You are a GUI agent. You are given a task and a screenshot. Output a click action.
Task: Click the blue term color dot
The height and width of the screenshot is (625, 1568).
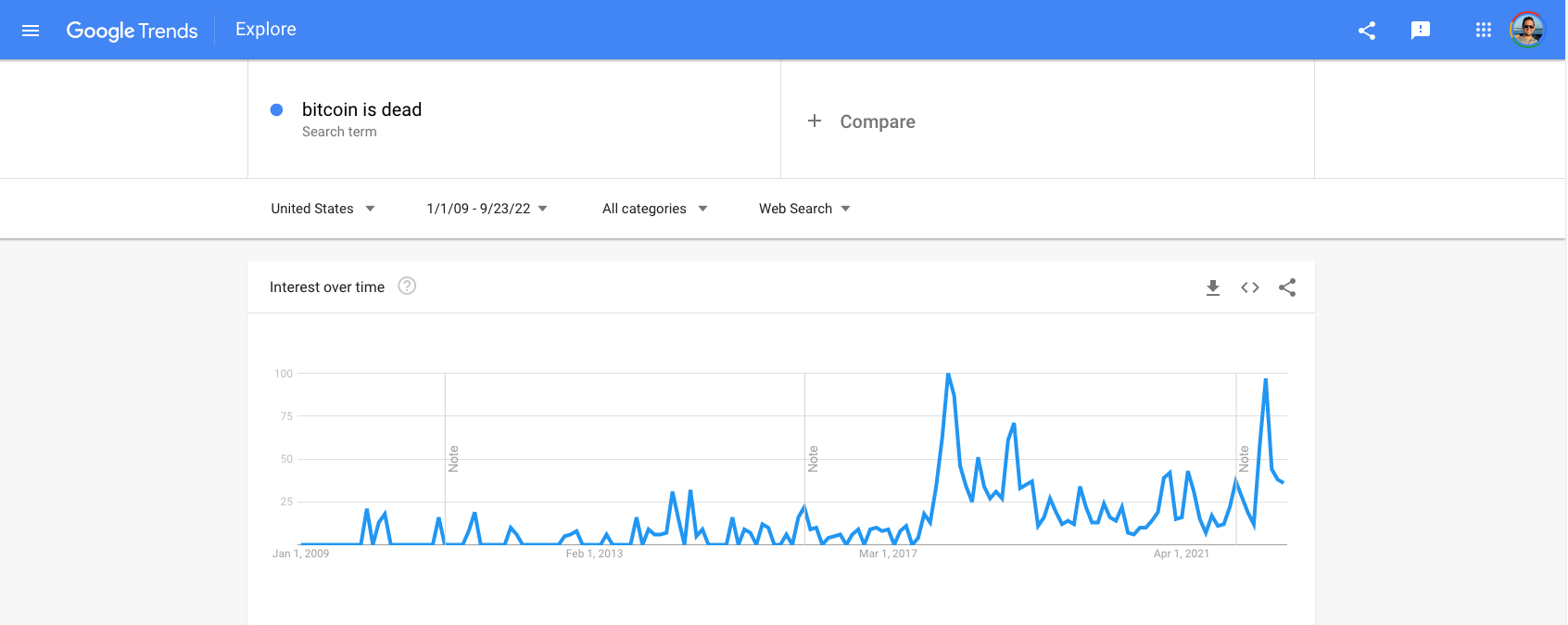click(276, 109)
